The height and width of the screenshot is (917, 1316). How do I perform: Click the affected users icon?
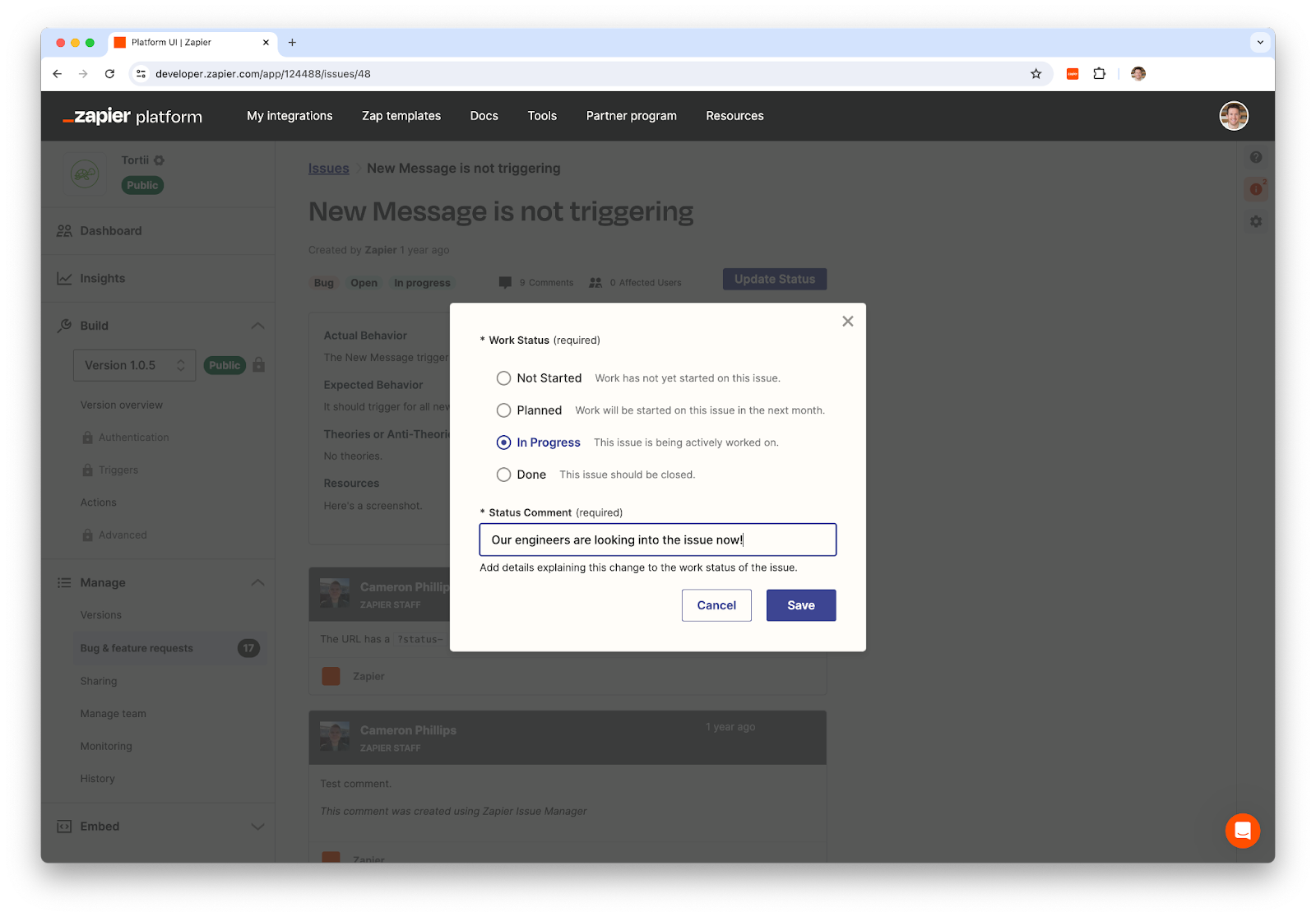point(595,283)
